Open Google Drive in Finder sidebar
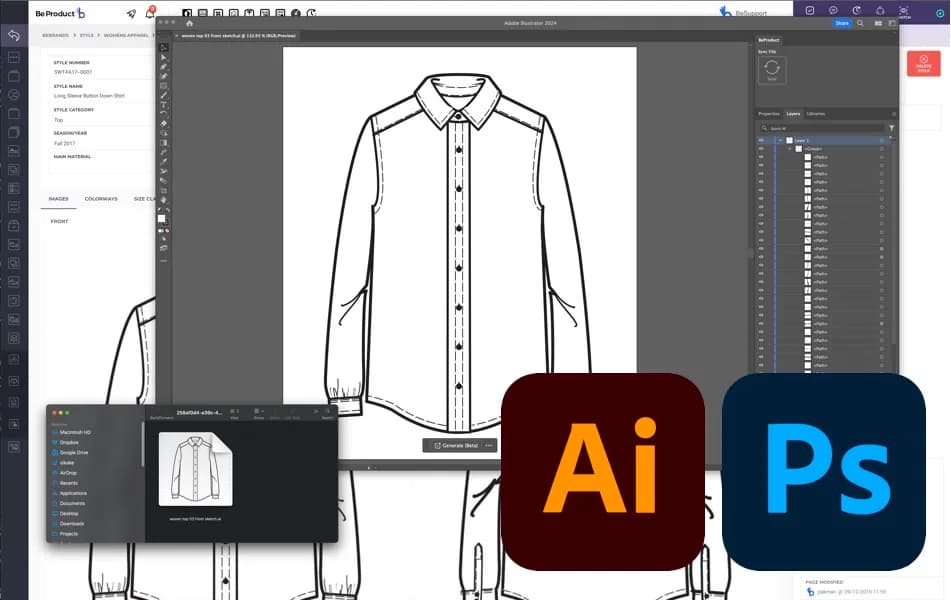951x600 pixels. click(x=73, y=453)
